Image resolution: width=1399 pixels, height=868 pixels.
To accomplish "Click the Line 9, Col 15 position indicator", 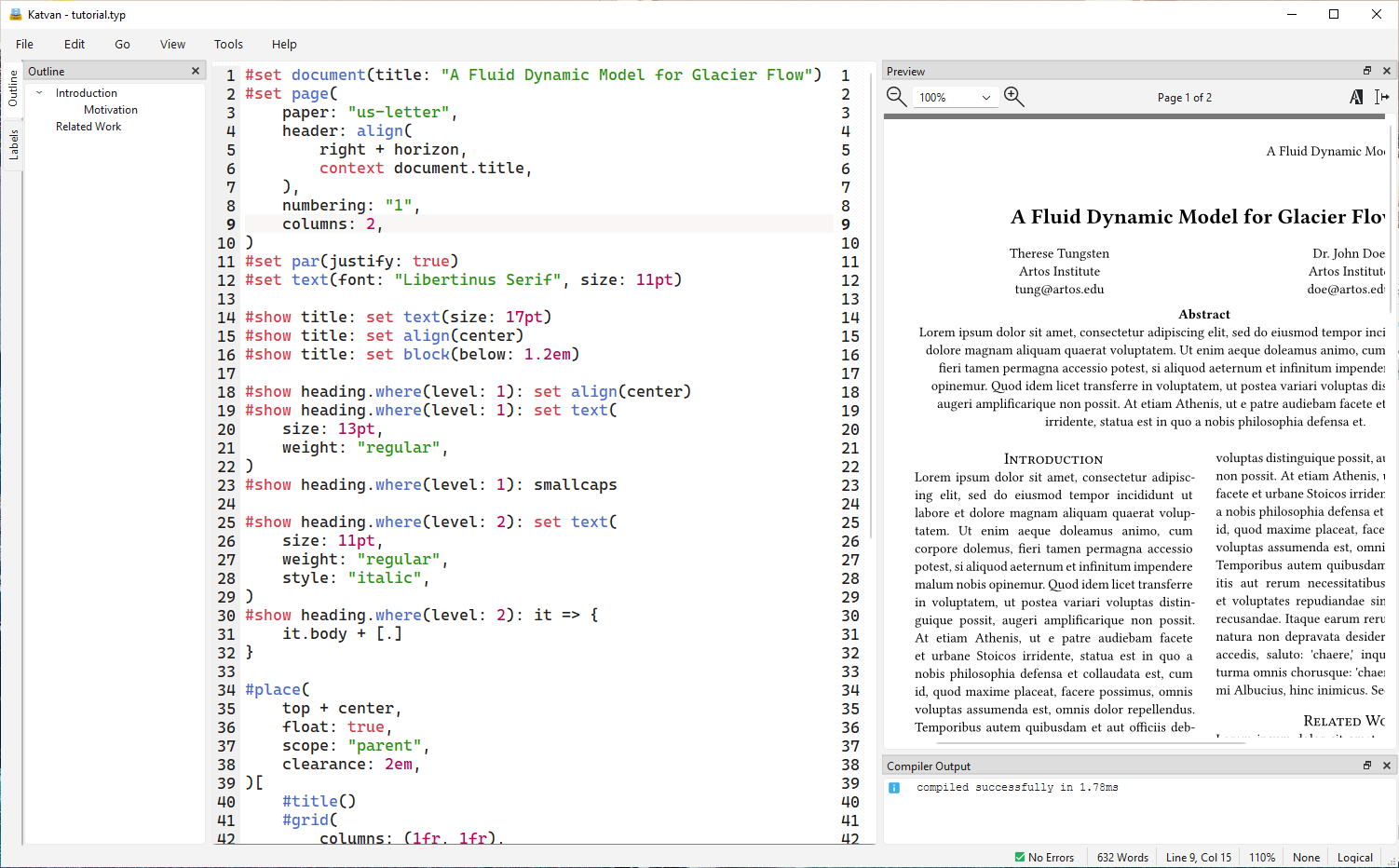I will 1198,857.
